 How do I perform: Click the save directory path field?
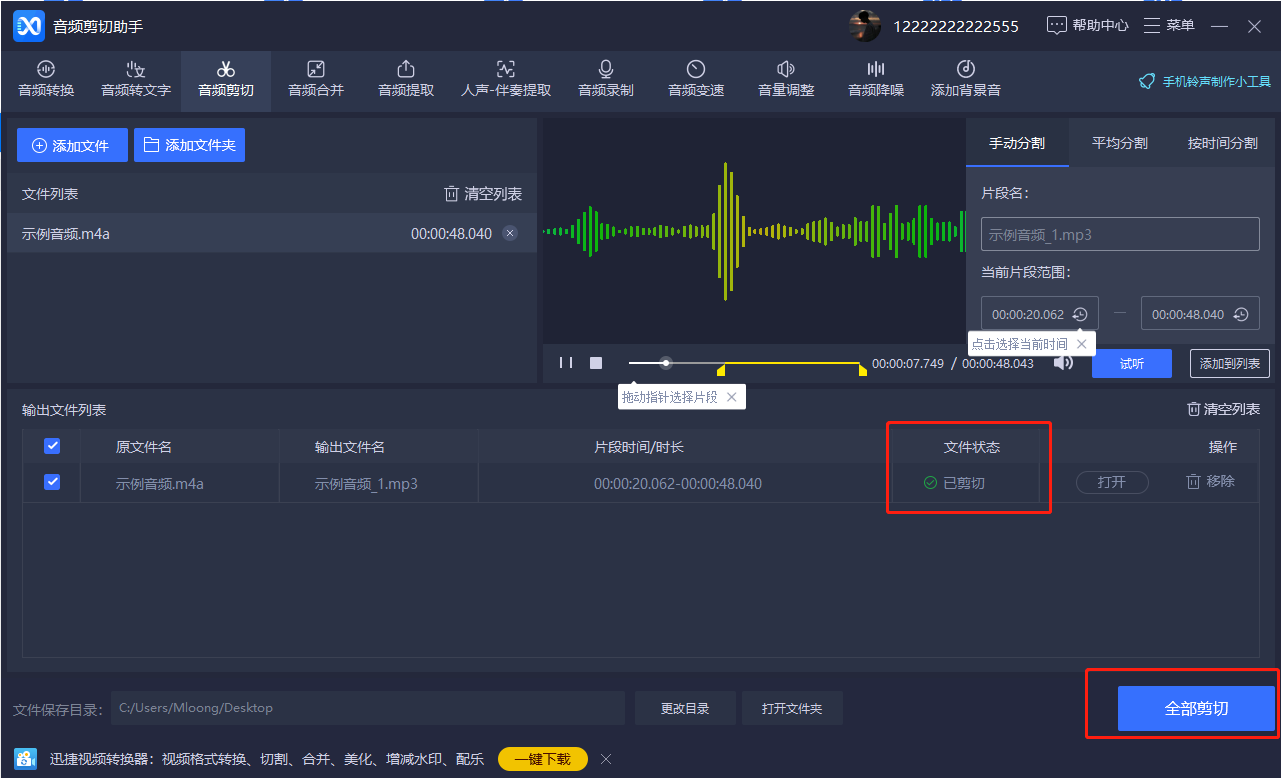pyautogui.click(x=368, y=708)
